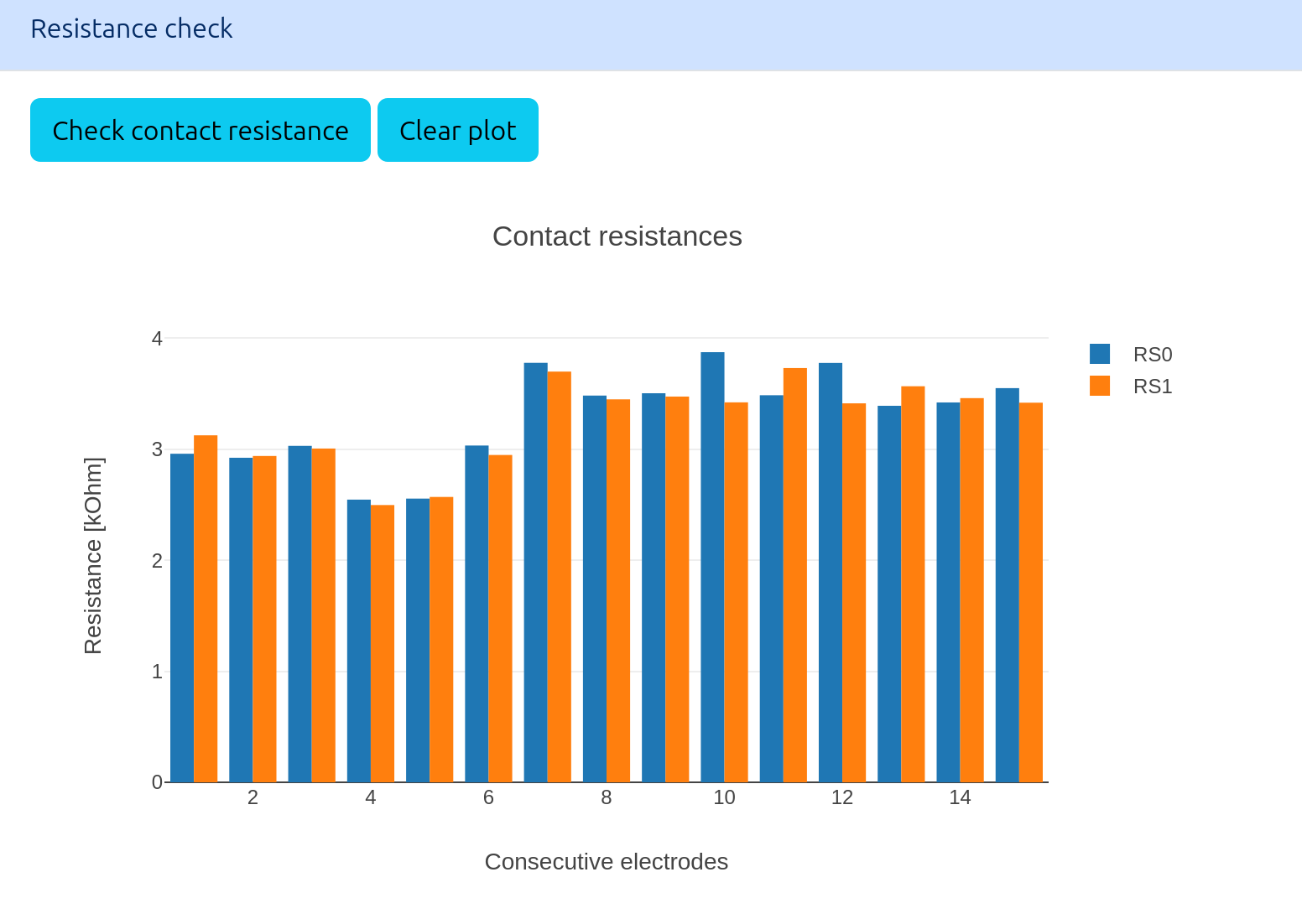1302x924 pixels.
Task: Click y-axis tick label 4
Action: click(157, 339)
